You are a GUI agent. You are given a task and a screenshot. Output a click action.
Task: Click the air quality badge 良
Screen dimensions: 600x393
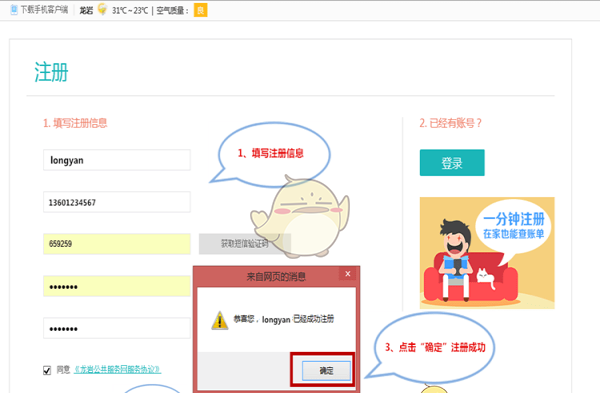click(201, 10)
